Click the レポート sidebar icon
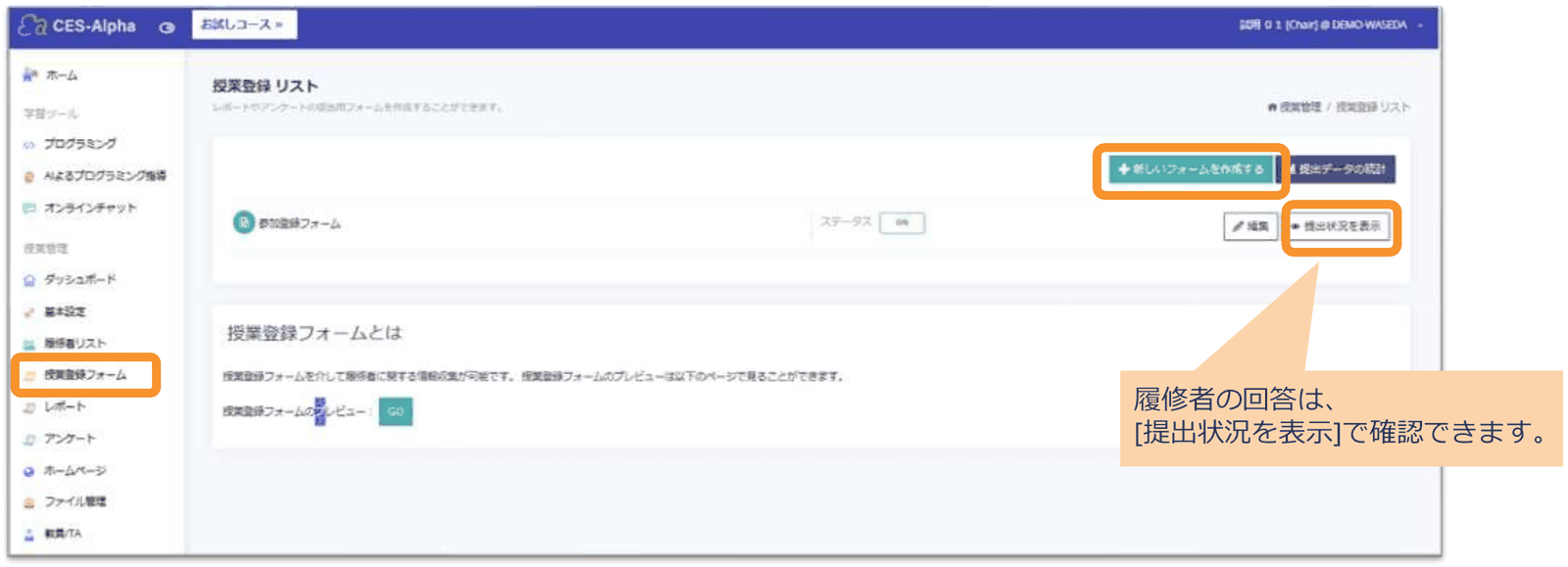Image resolution: width=1568 pixels, height=567 pixels. coord(28,407)
